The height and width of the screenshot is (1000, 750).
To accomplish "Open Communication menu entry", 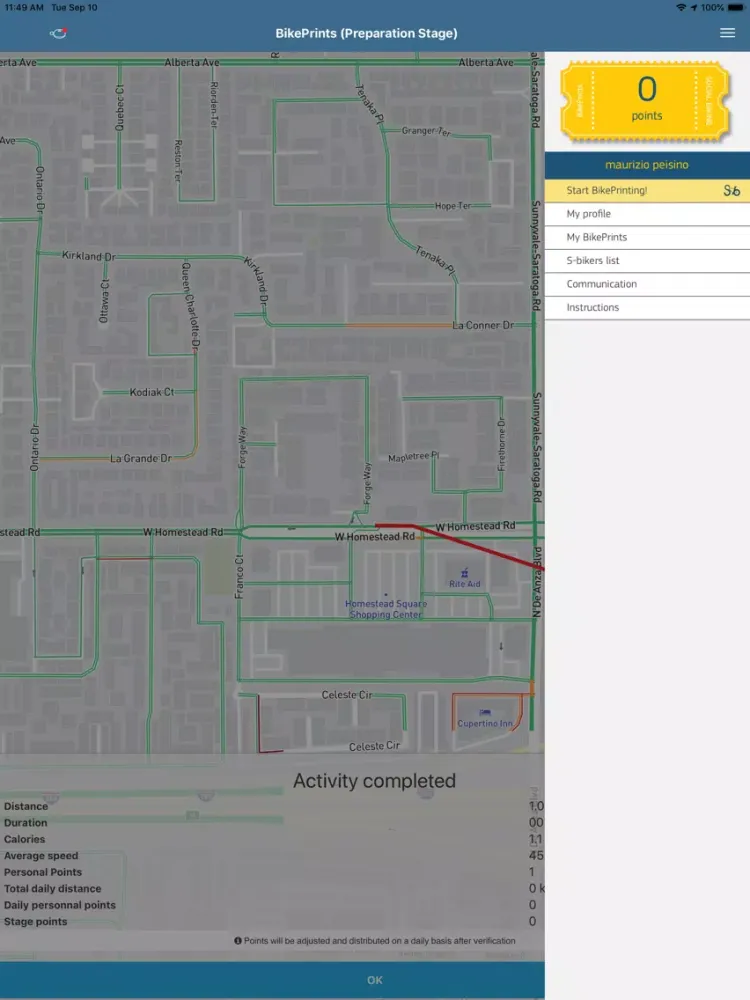I will coord(647,284).
